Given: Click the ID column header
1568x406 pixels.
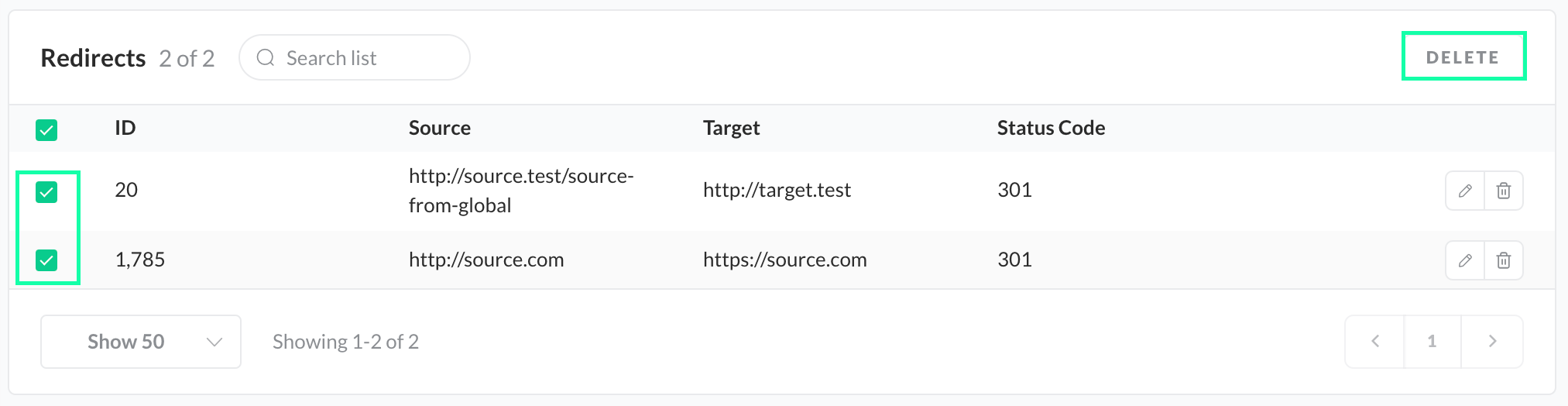Looking at the screenshot, I should pyautogui.click(x=125, y=128).
